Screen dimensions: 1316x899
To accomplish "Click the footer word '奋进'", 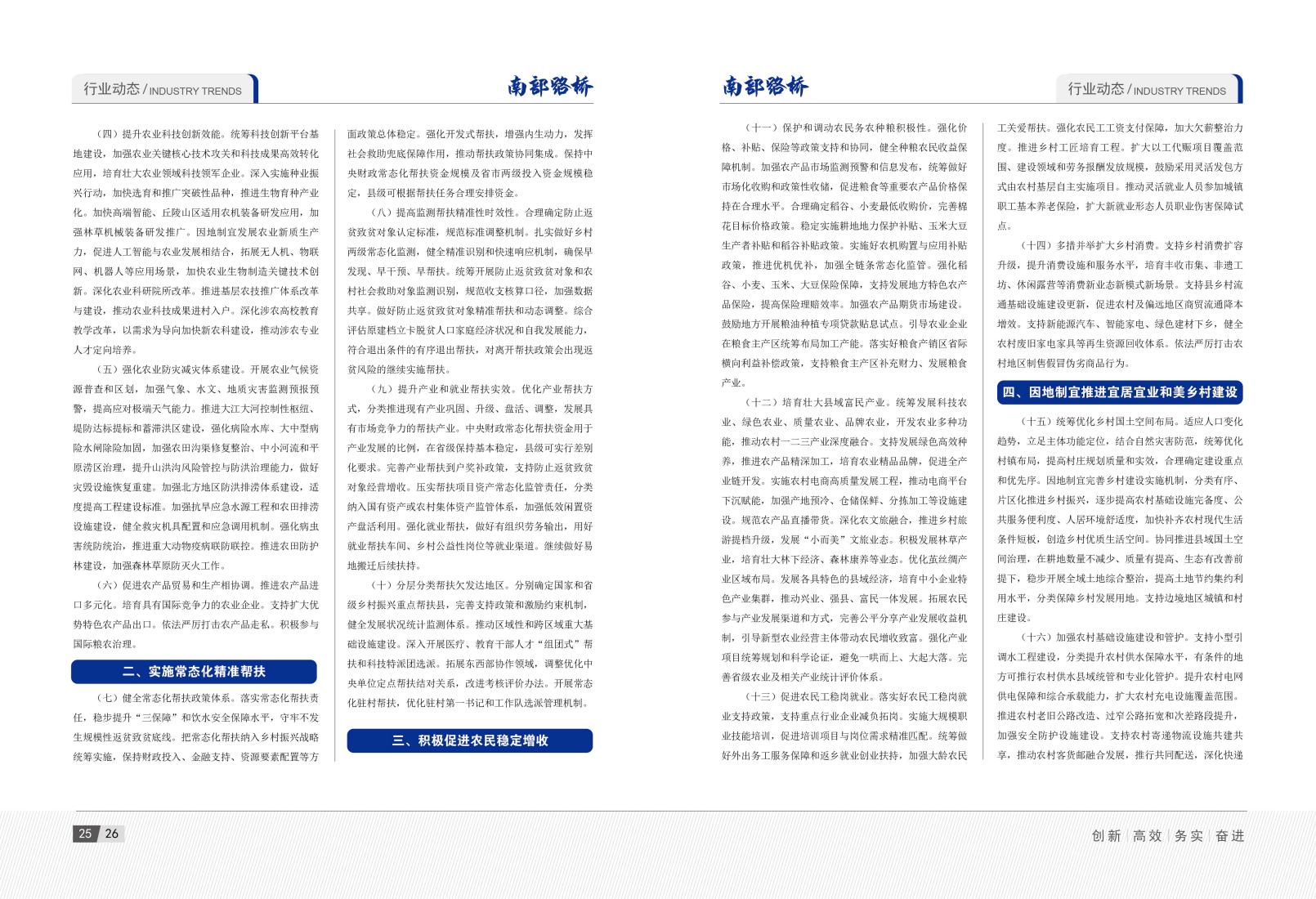I will pyautogui.click(x=1229, y=835).
